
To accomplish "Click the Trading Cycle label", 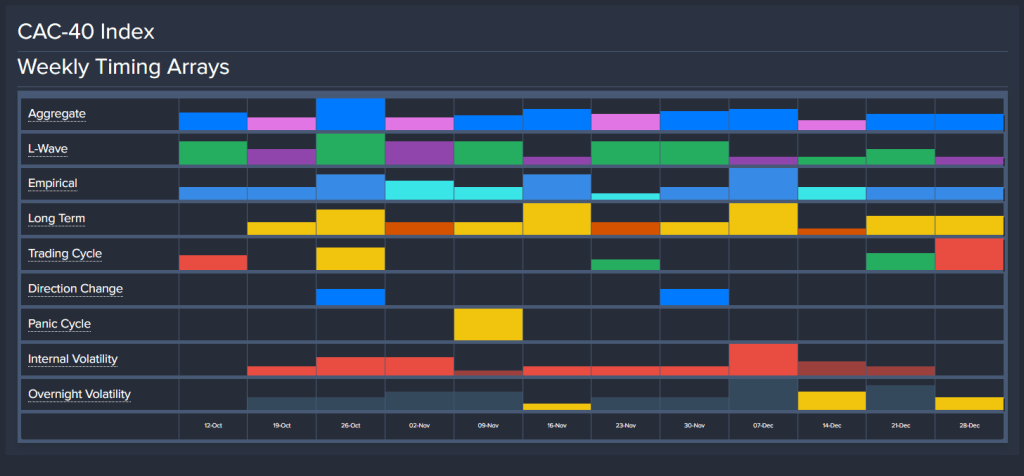I will [65, 254].
